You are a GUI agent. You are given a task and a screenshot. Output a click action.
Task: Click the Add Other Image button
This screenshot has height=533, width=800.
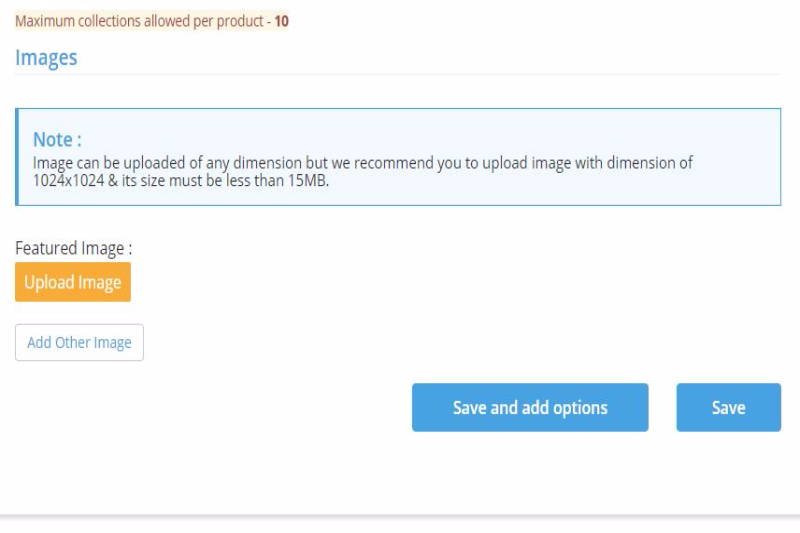tap(80, 342)
